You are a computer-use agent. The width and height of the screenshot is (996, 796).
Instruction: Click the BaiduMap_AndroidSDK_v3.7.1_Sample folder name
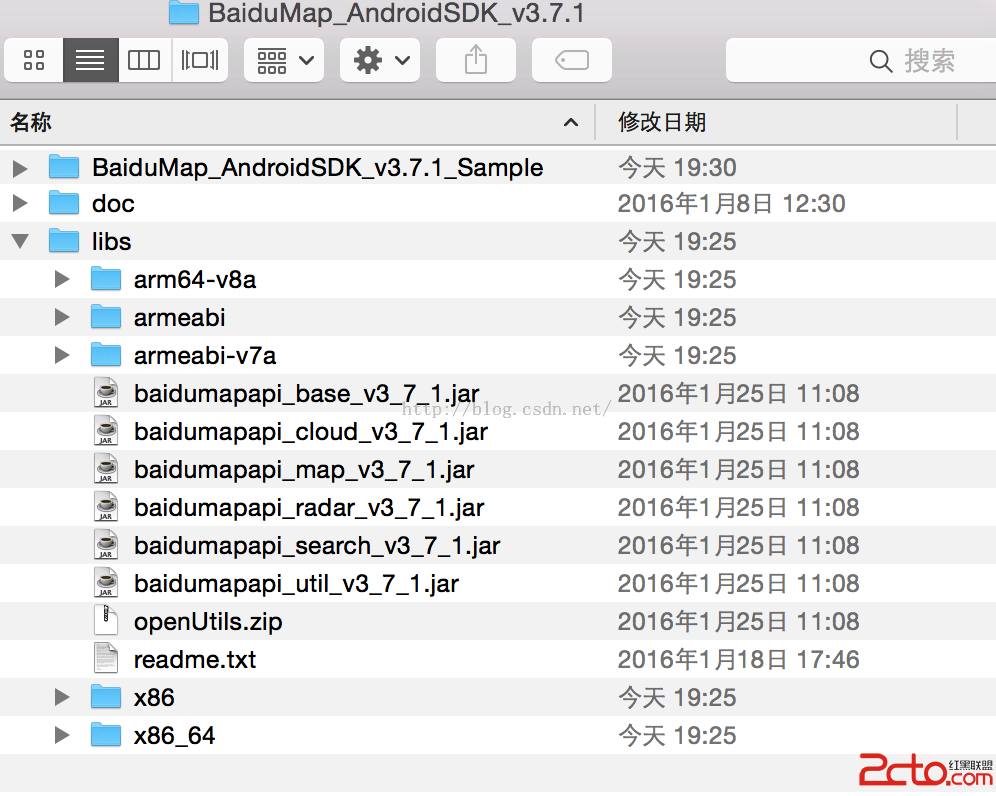pos(318,168)
